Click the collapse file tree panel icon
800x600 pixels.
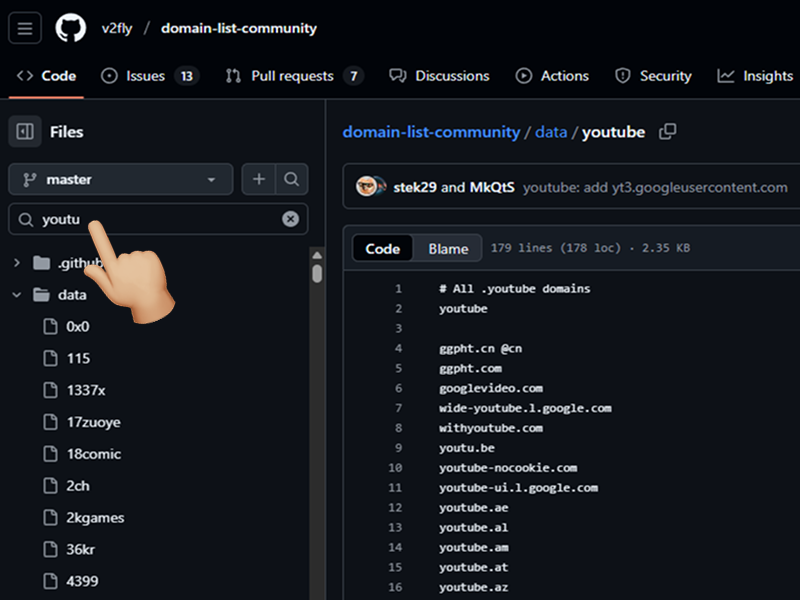click(x=24, y=131)
